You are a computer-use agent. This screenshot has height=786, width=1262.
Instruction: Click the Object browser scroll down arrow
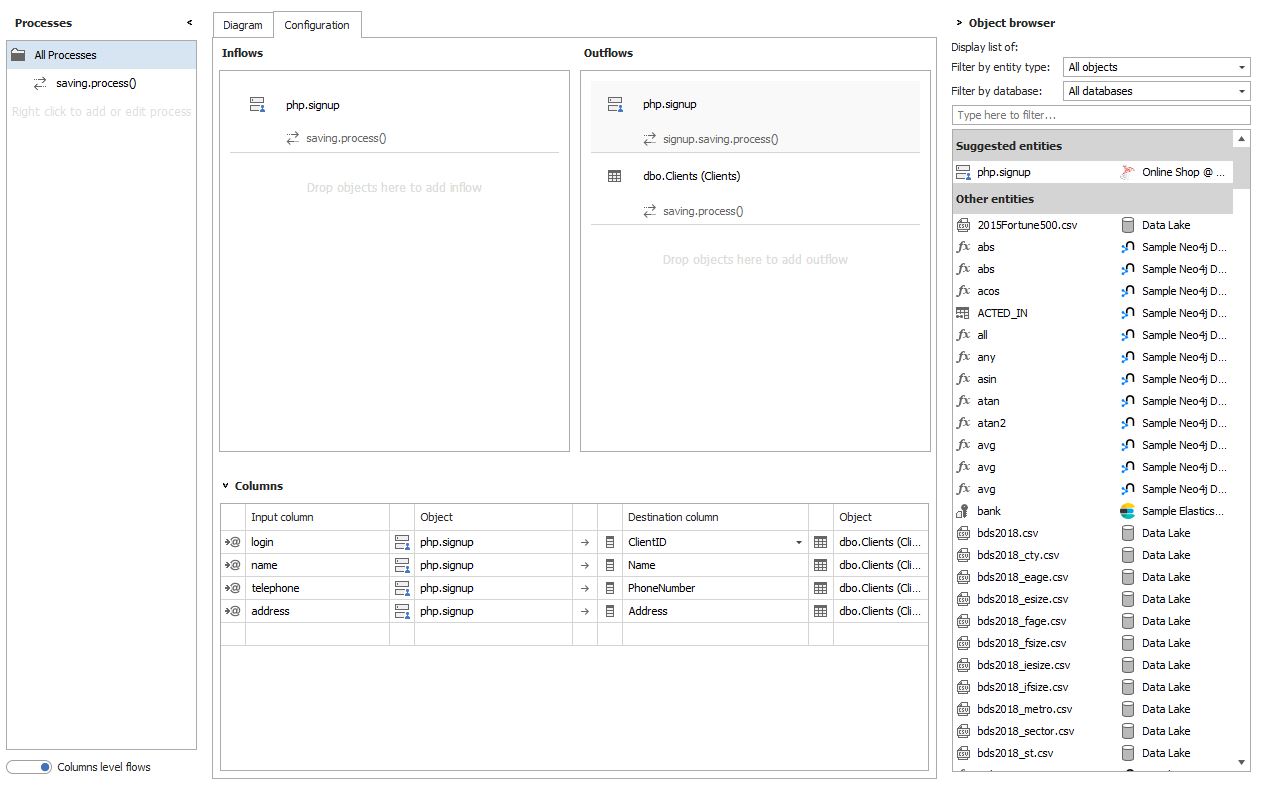1242,763
